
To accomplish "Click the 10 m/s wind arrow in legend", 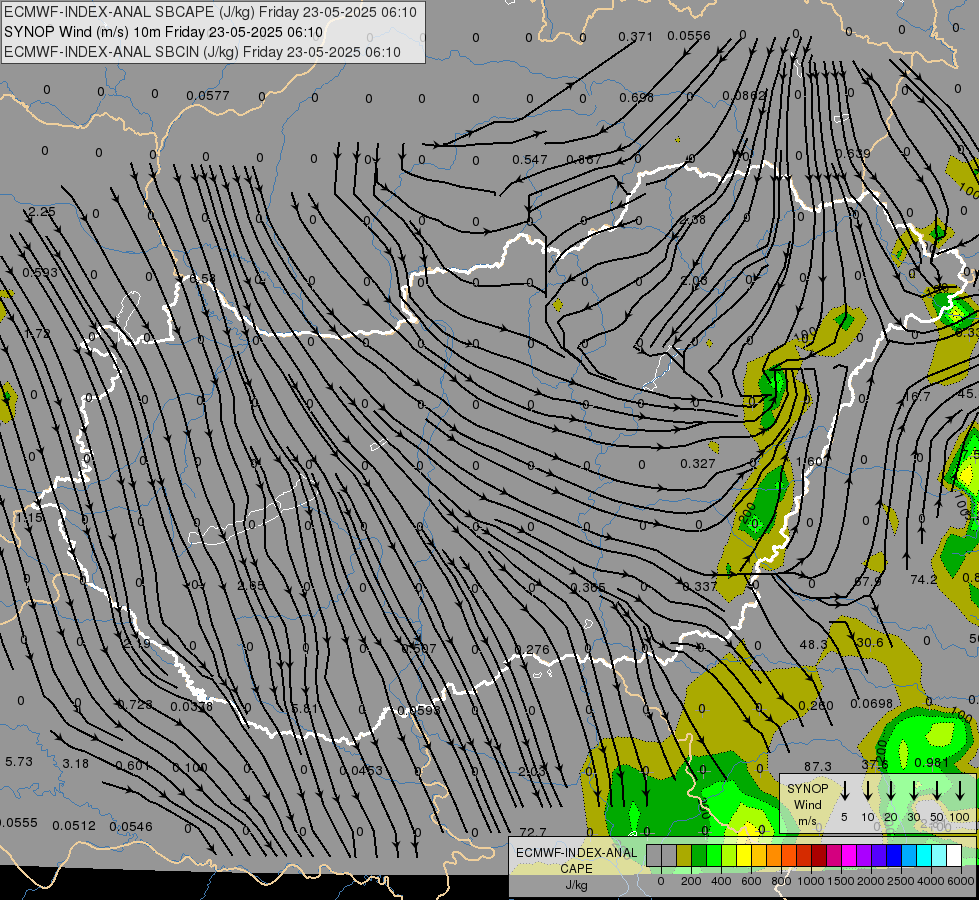I will pyautogui.click(x=868, y=789).
